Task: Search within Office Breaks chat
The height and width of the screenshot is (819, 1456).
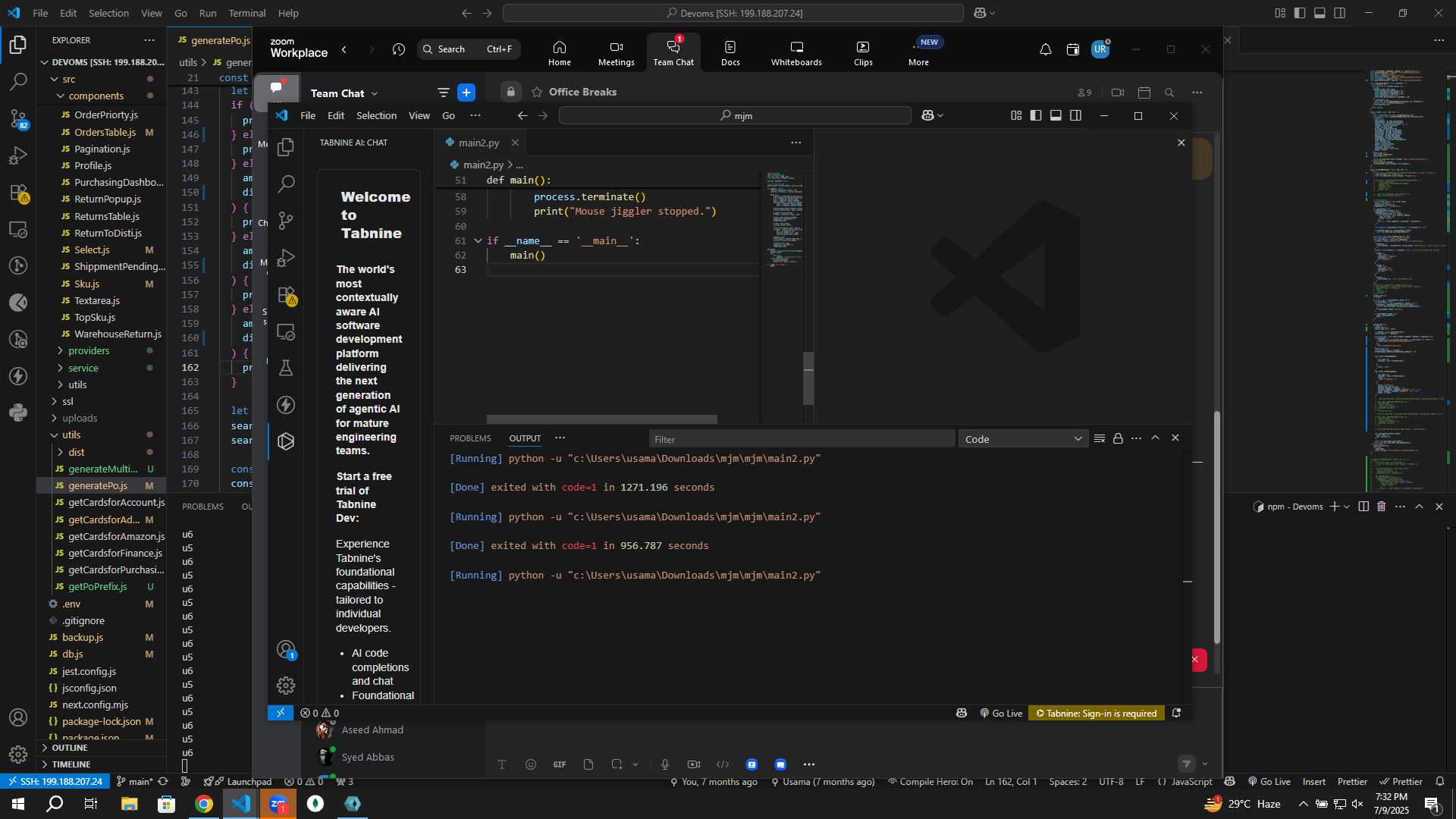Action: pyautogui.click(x=1169, y=93)
